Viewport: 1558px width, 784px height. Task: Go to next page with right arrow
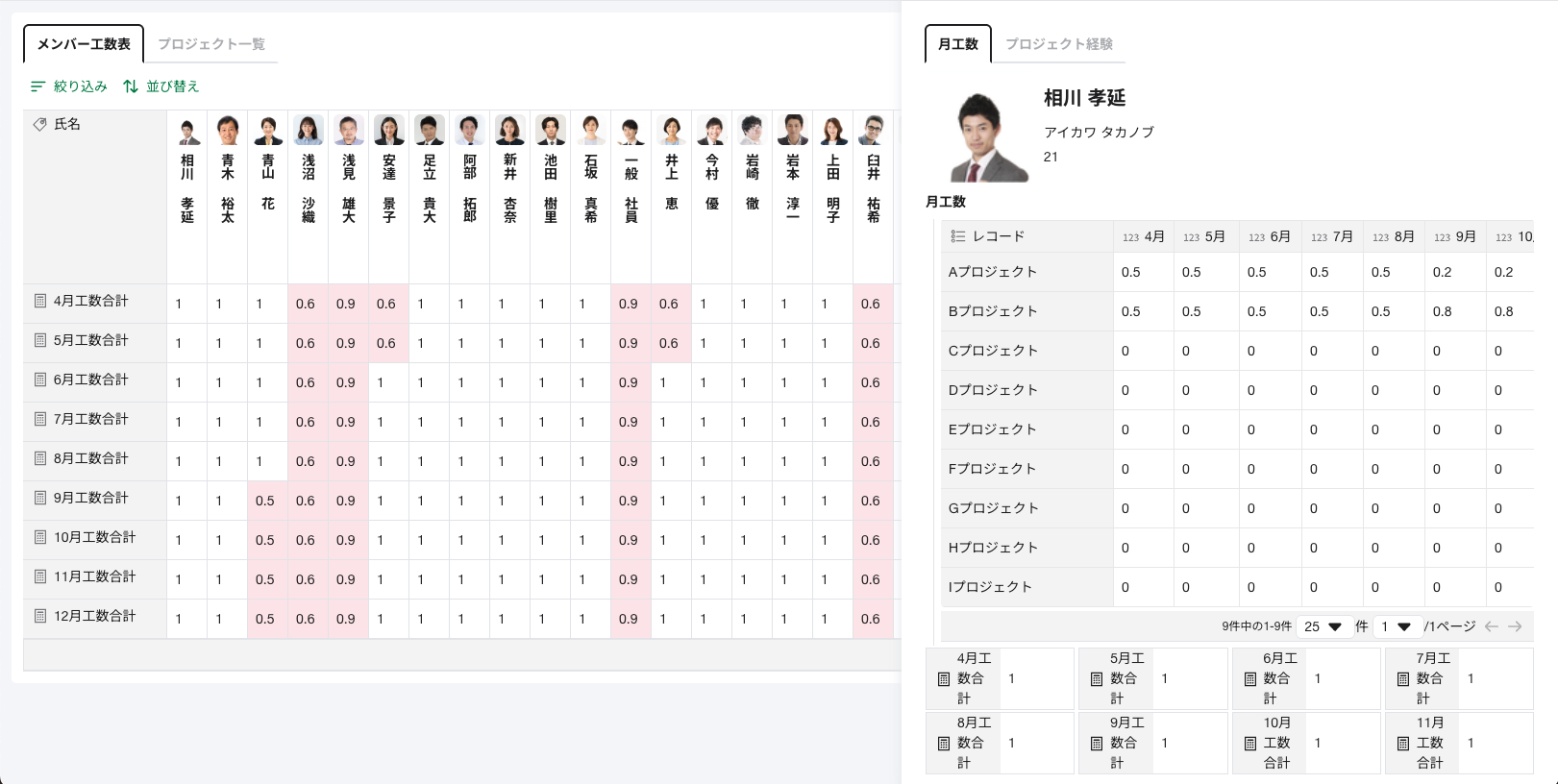pos(1515,626)
